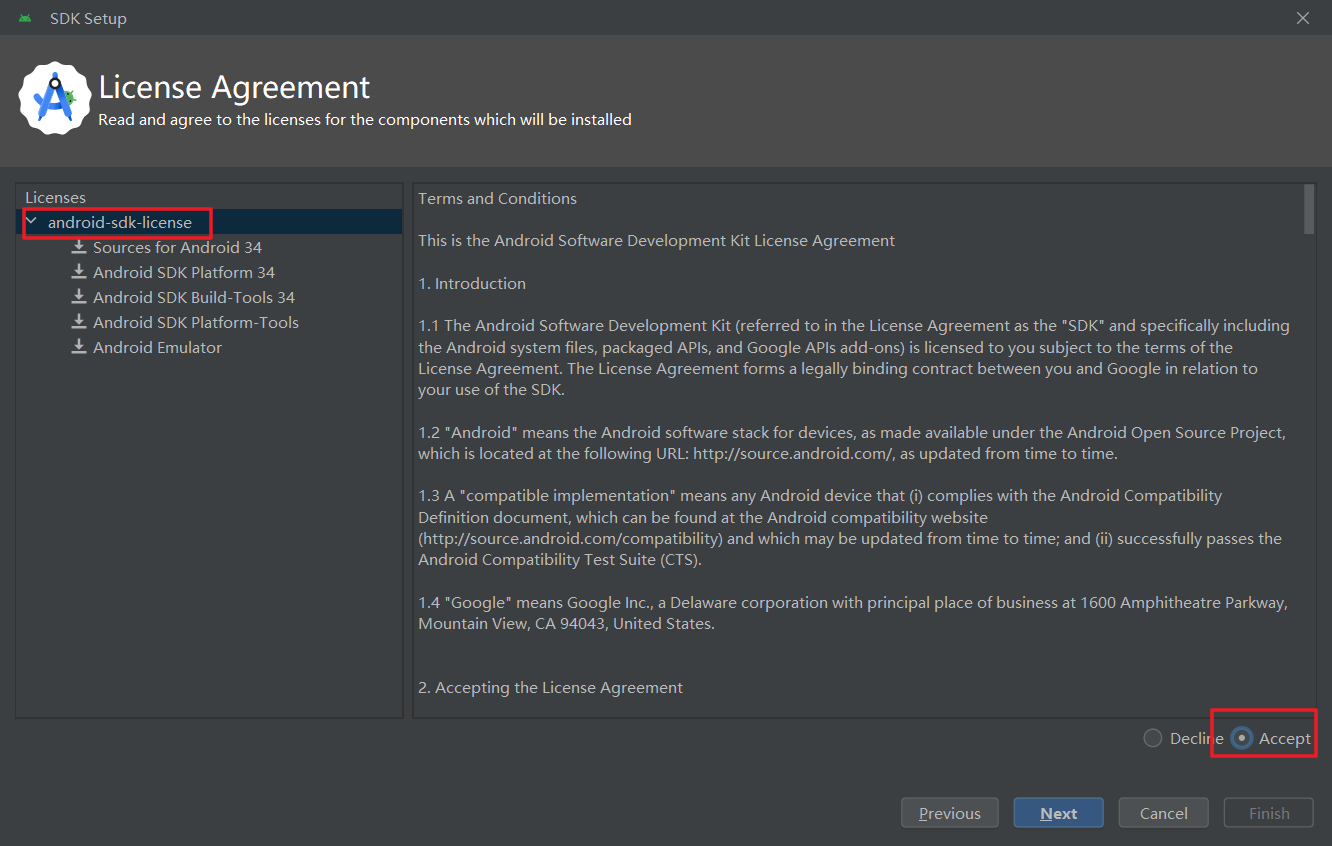The image size is (1332, 846).
Task: Click paragraph 1.2 defining Android
Action: point(852,443)
